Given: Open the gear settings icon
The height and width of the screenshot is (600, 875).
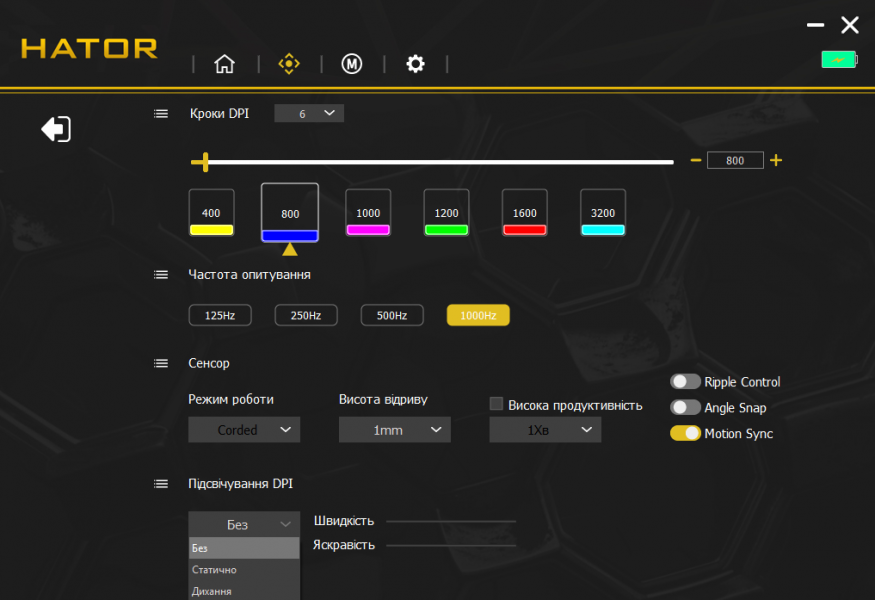Looking at the screenshot, I should [x=415, y=64].
